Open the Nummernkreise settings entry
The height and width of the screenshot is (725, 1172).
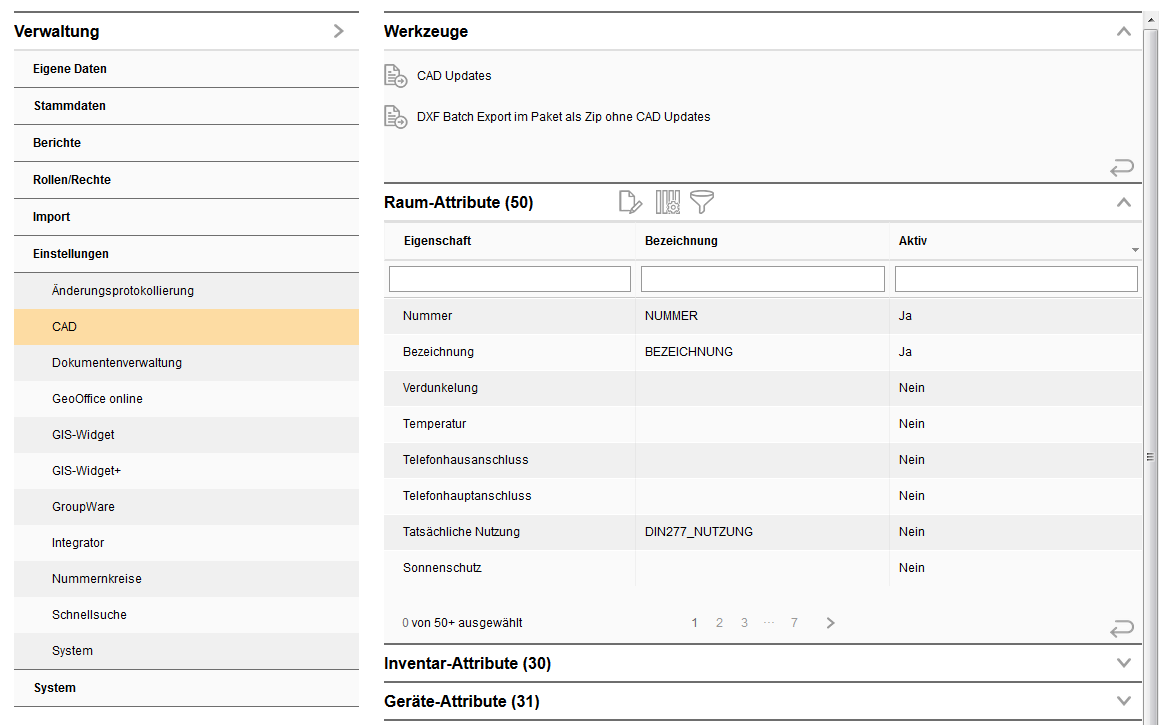tap(96, 579)
